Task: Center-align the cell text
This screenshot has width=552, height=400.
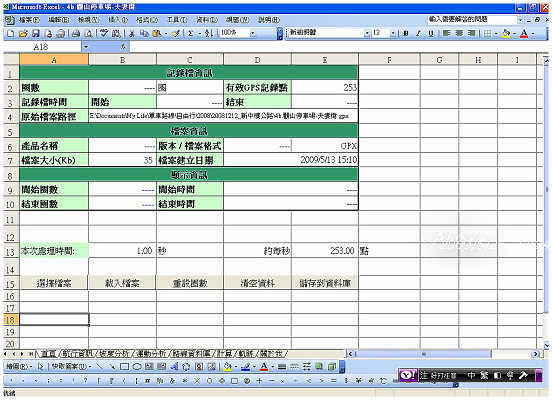Action: click(459, 33)
